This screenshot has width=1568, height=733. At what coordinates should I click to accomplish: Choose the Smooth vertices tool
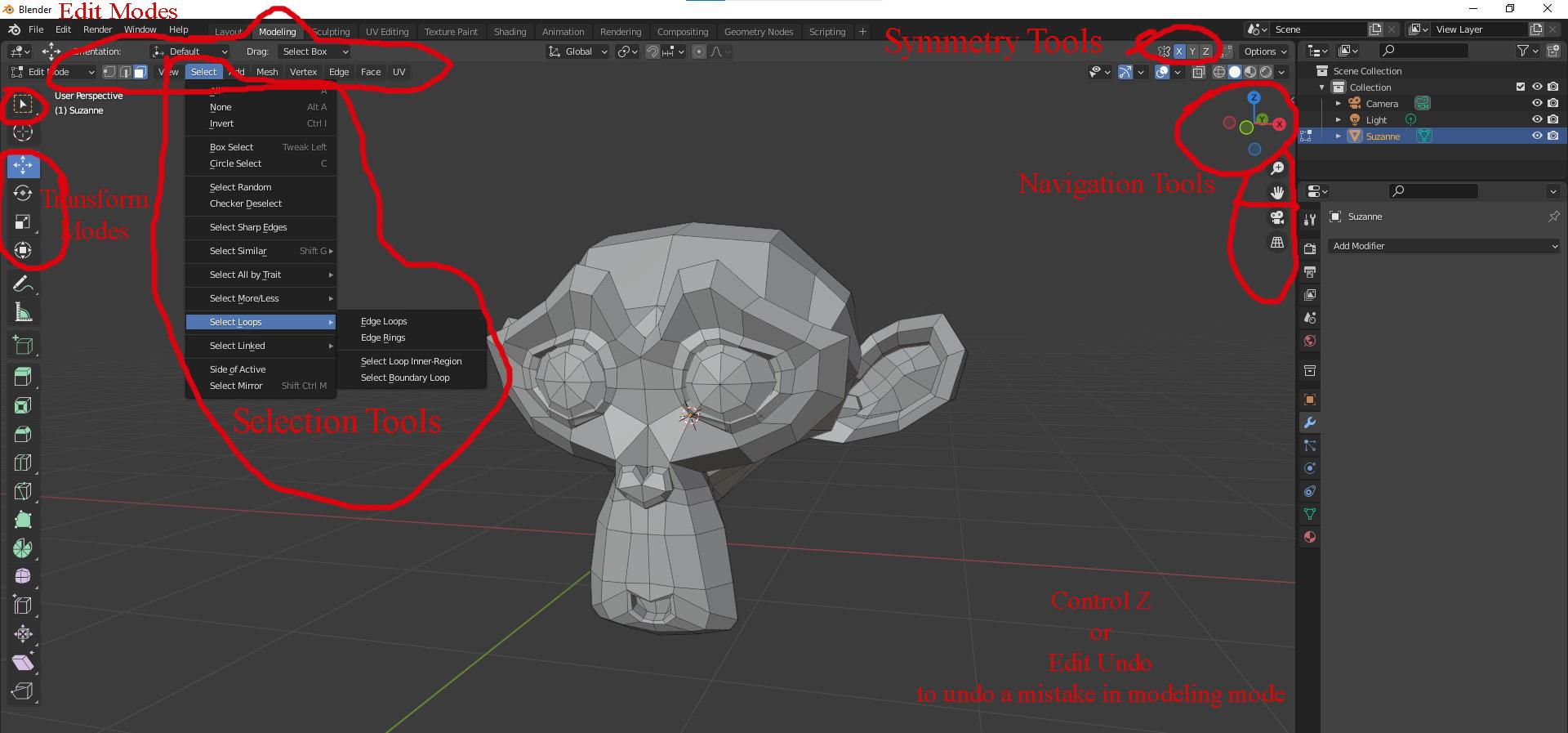[x=23, y=577]
